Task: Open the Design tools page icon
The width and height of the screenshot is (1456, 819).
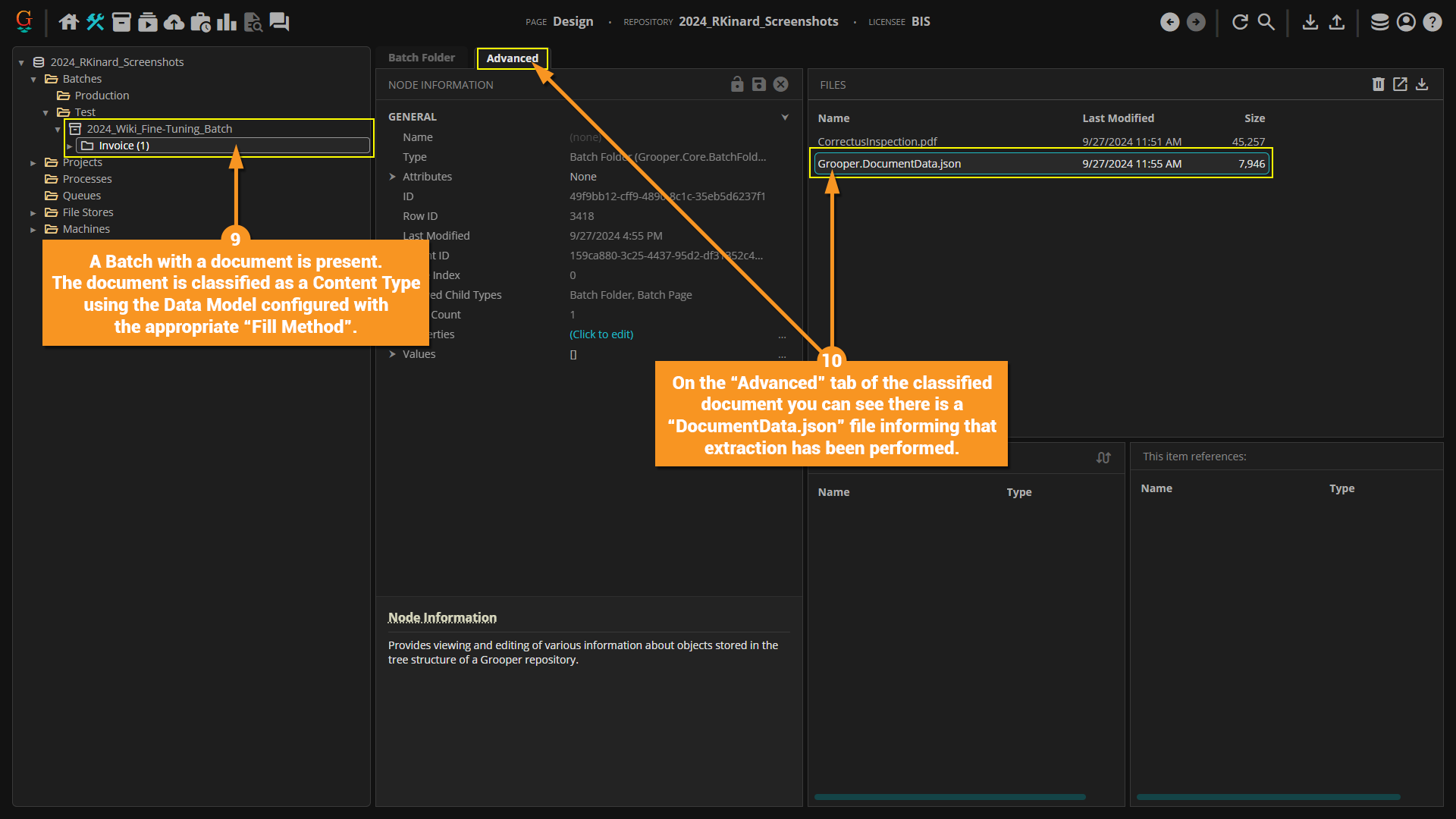Action: click(x=95, y=22)
